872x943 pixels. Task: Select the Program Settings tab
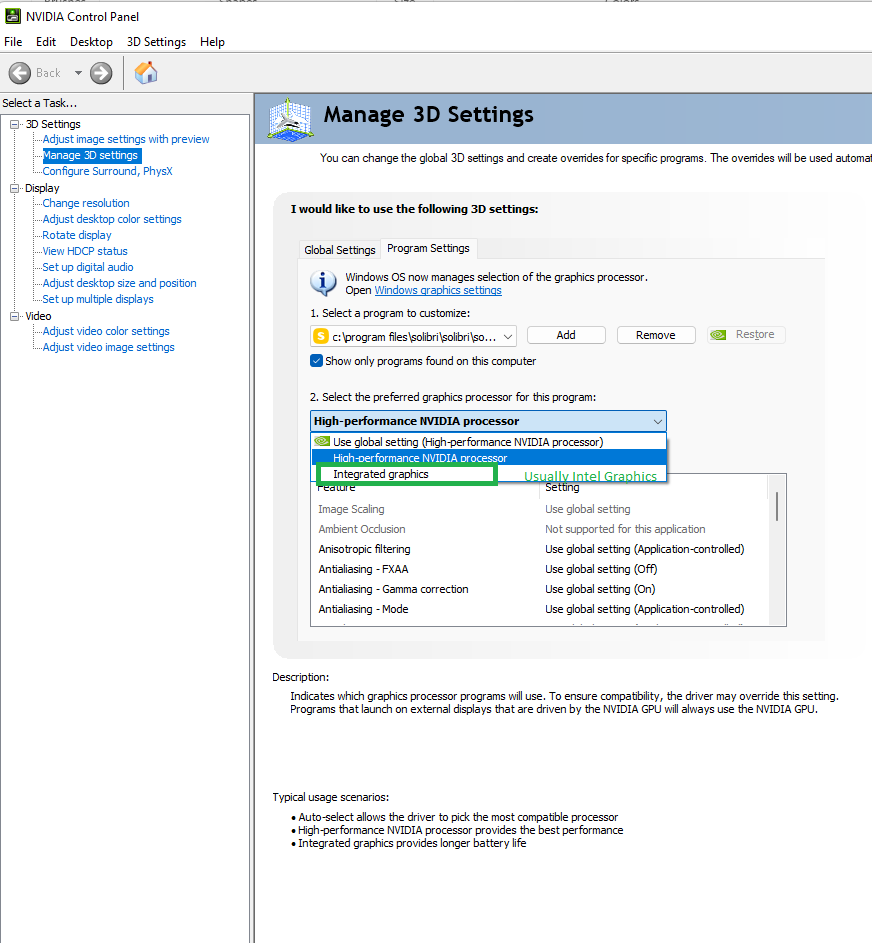pos(428,248)
